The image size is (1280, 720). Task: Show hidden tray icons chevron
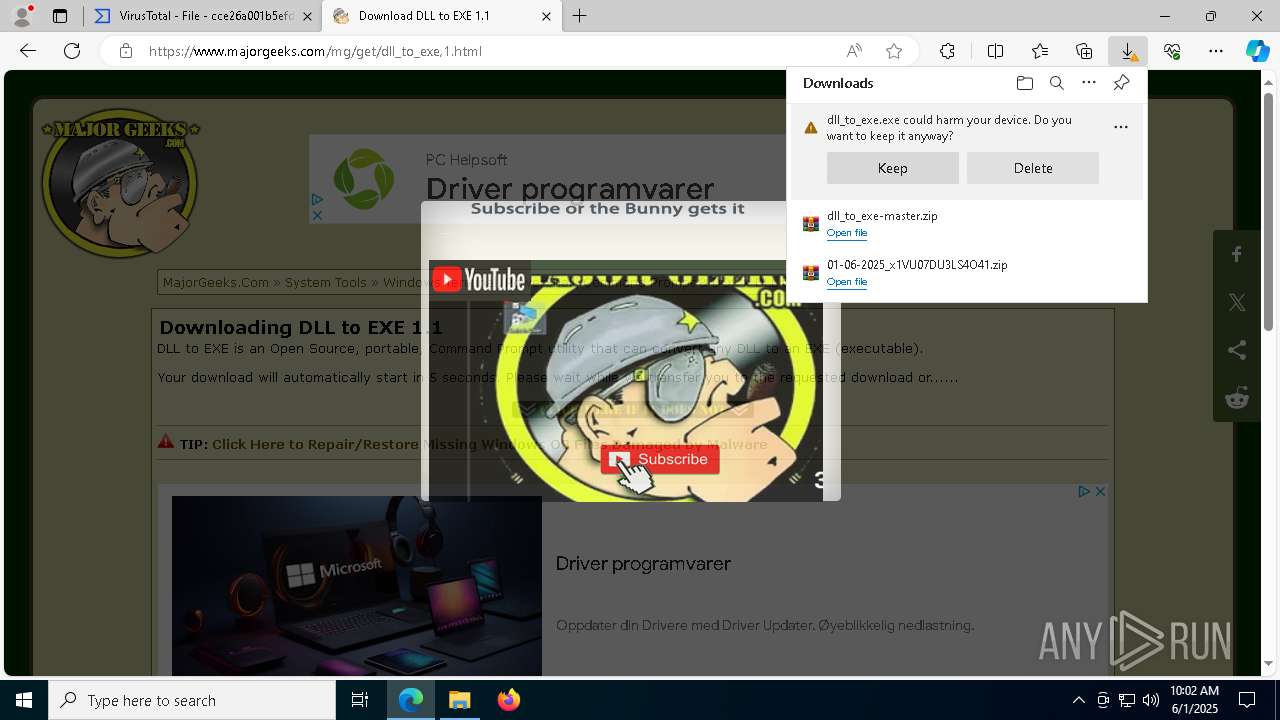pos(1078,700)
